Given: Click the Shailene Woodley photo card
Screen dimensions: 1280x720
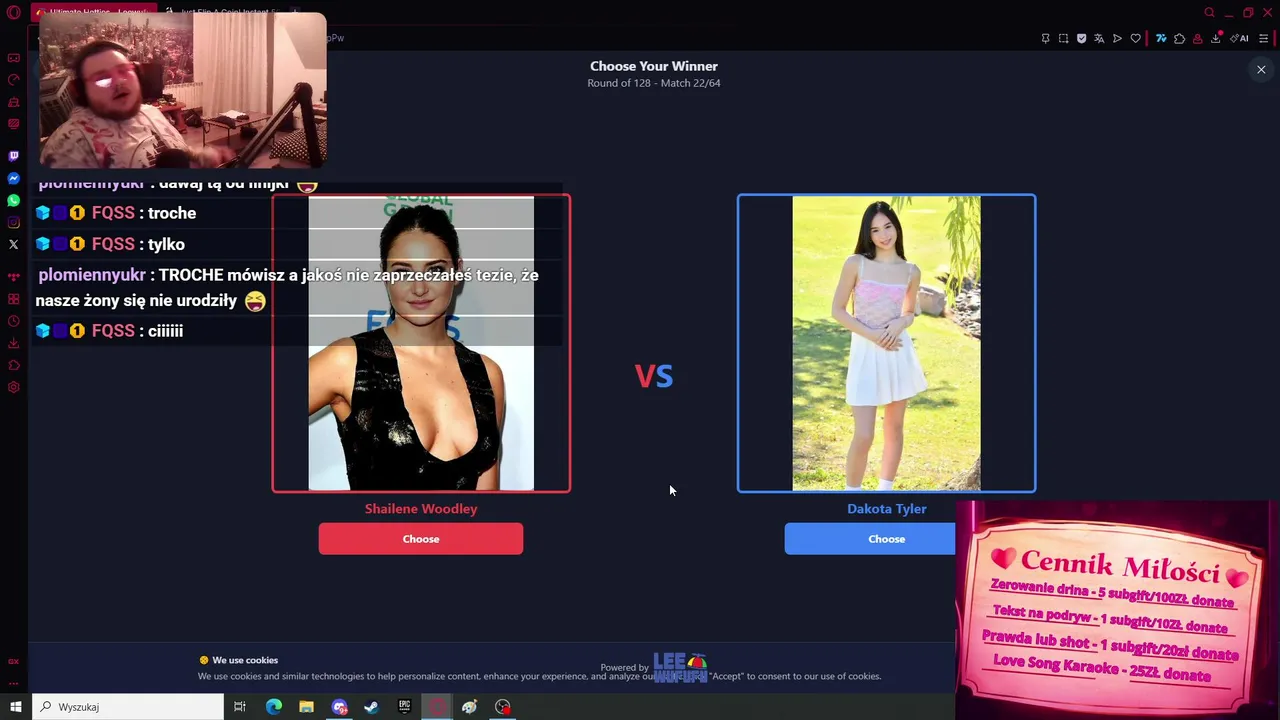Looking at the screenshot, I should point(421,343).
